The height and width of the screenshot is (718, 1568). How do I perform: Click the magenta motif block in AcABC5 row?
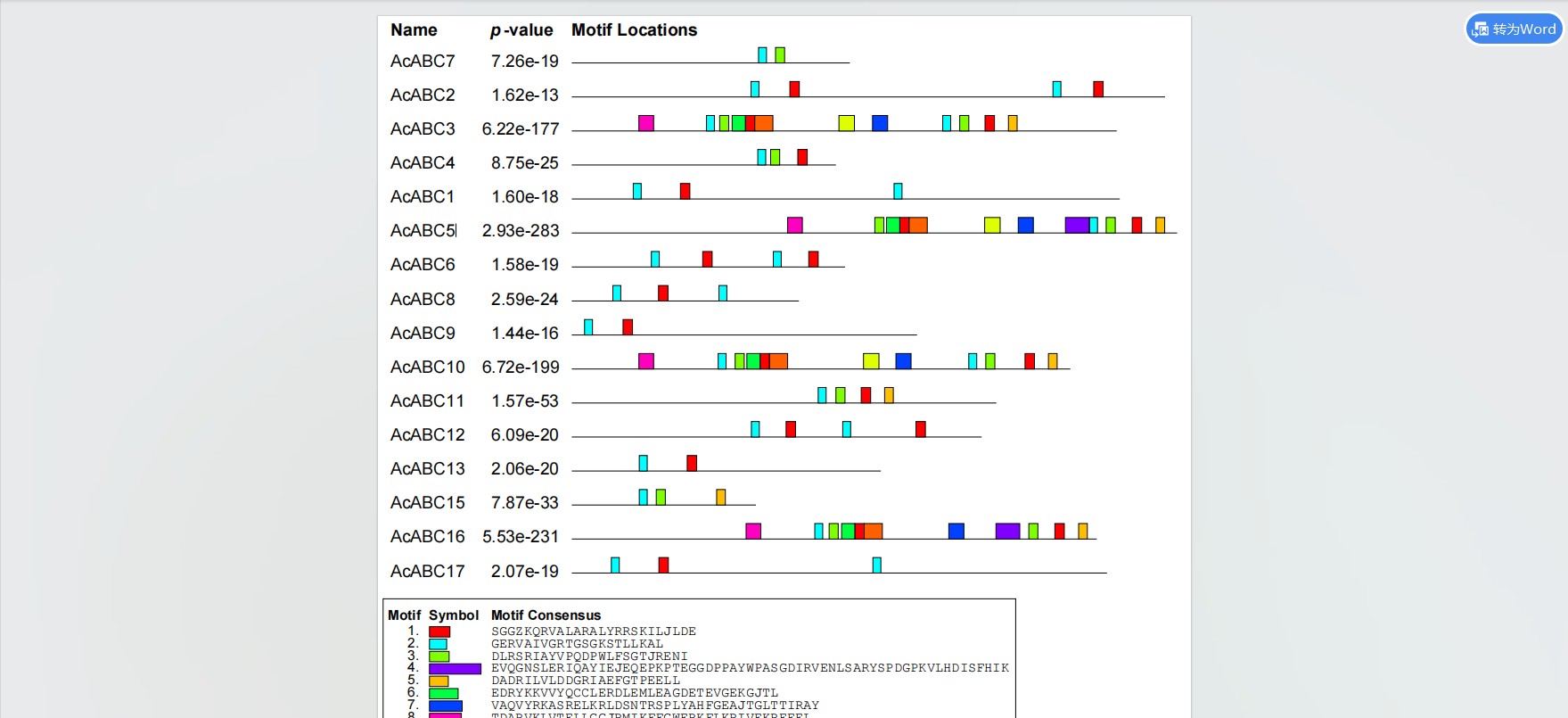(795, 225)
